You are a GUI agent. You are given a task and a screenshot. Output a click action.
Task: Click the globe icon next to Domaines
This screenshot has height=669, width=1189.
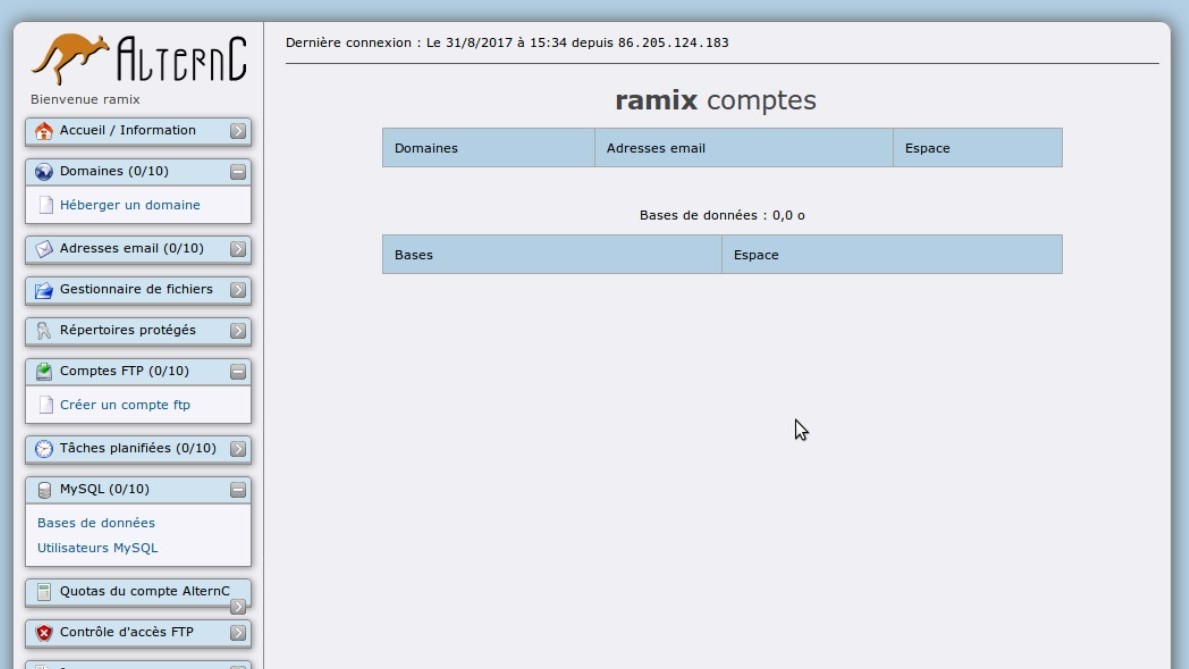pos(43,172)
